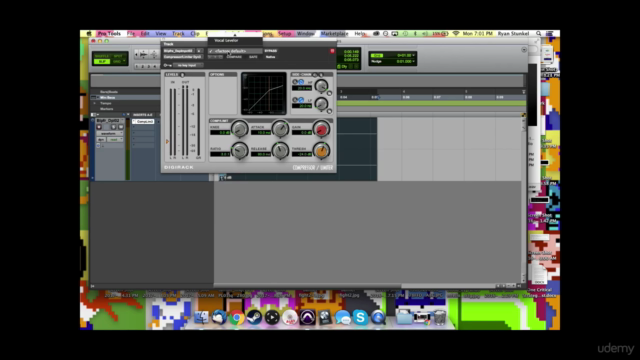Screen dimensions: 640x360
Task: Open the File menu
Action: point(131,33)
